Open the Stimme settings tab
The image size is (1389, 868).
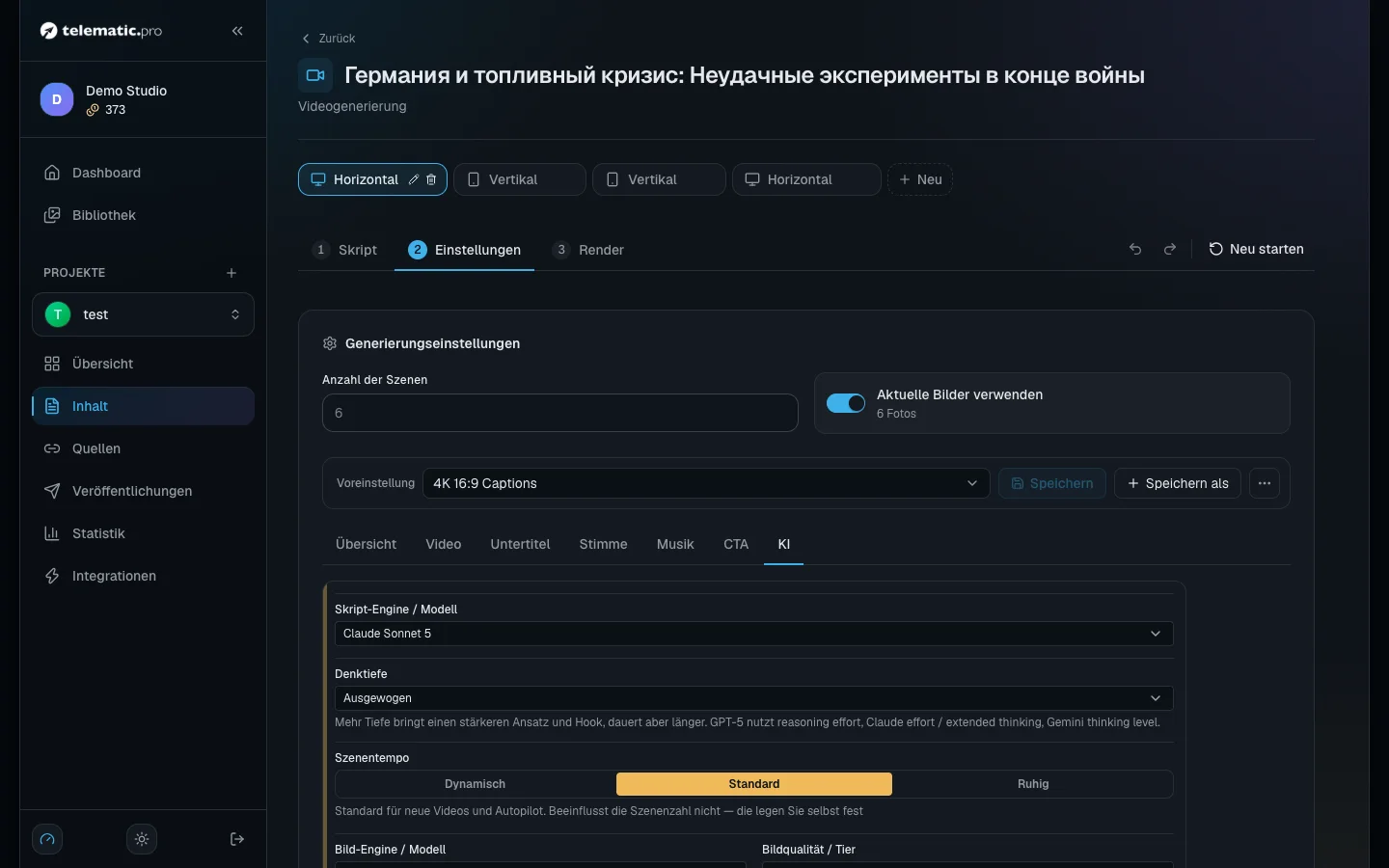click(604, 544)
